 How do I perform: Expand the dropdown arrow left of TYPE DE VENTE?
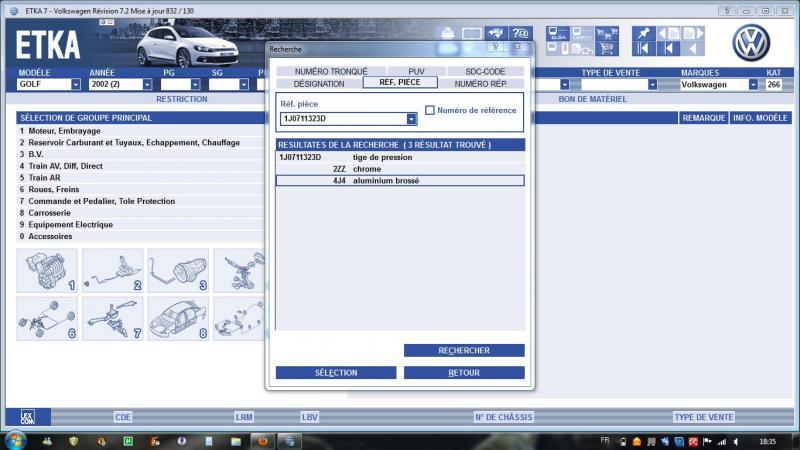coord(564,85)
